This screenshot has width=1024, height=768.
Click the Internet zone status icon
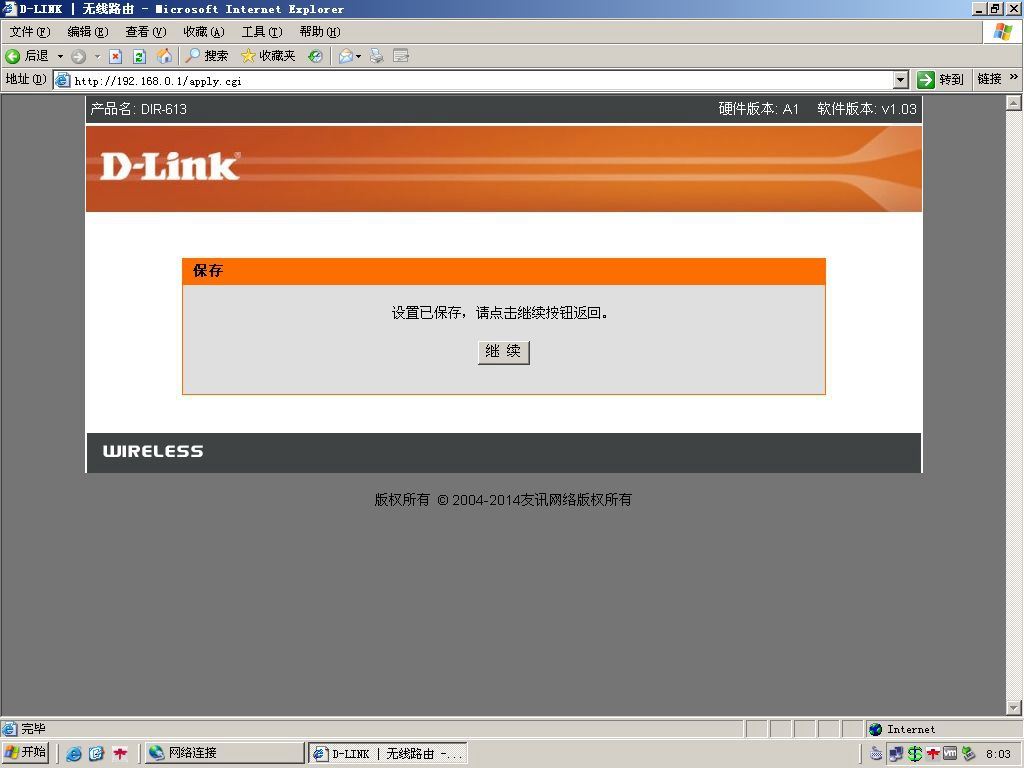tap(876, 729)
